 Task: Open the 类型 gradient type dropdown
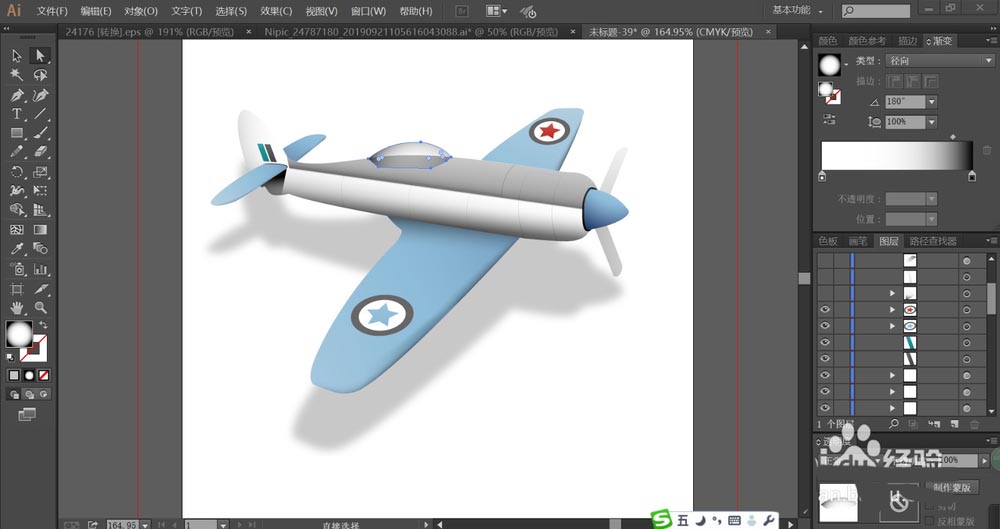pos(939,61)
